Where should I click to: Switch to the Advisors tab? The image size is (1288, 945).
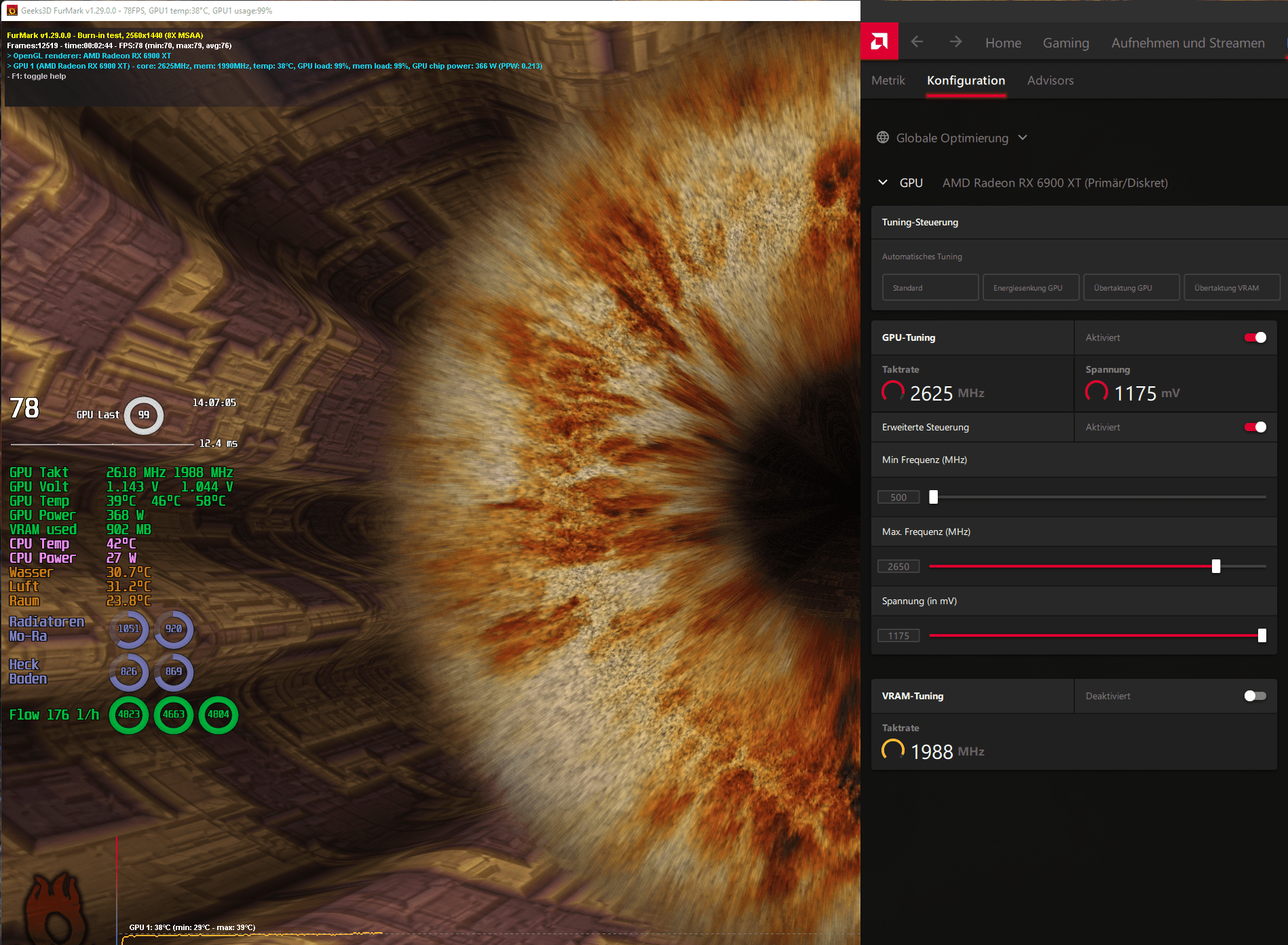(1050, 80)
